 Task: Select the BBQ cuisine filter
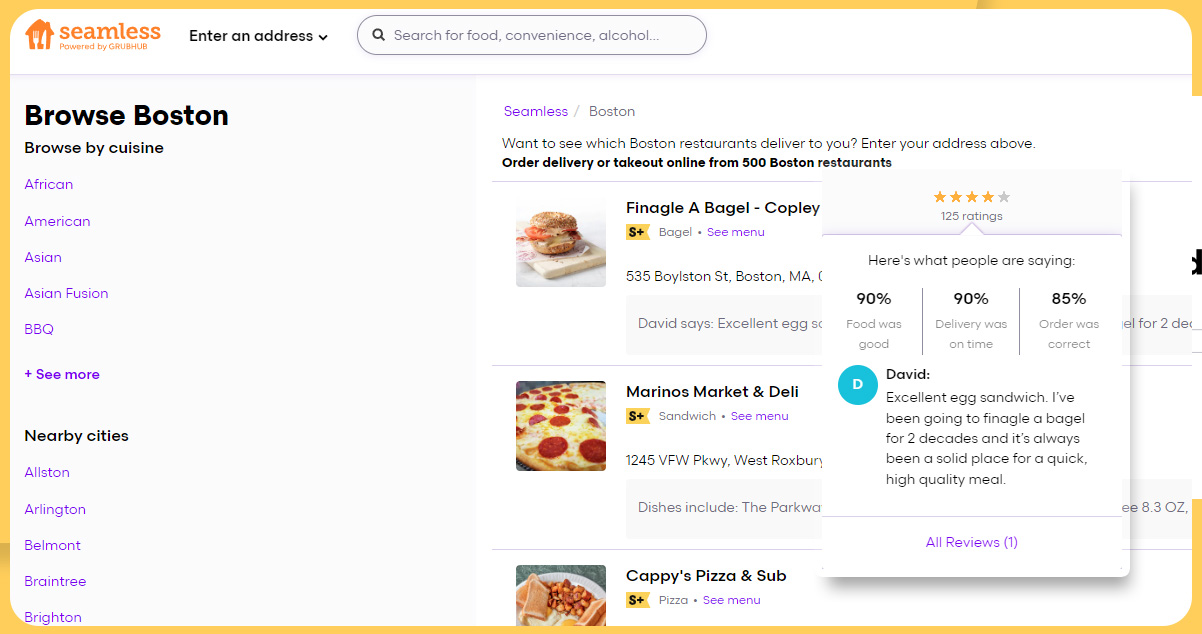pos(38,329)
